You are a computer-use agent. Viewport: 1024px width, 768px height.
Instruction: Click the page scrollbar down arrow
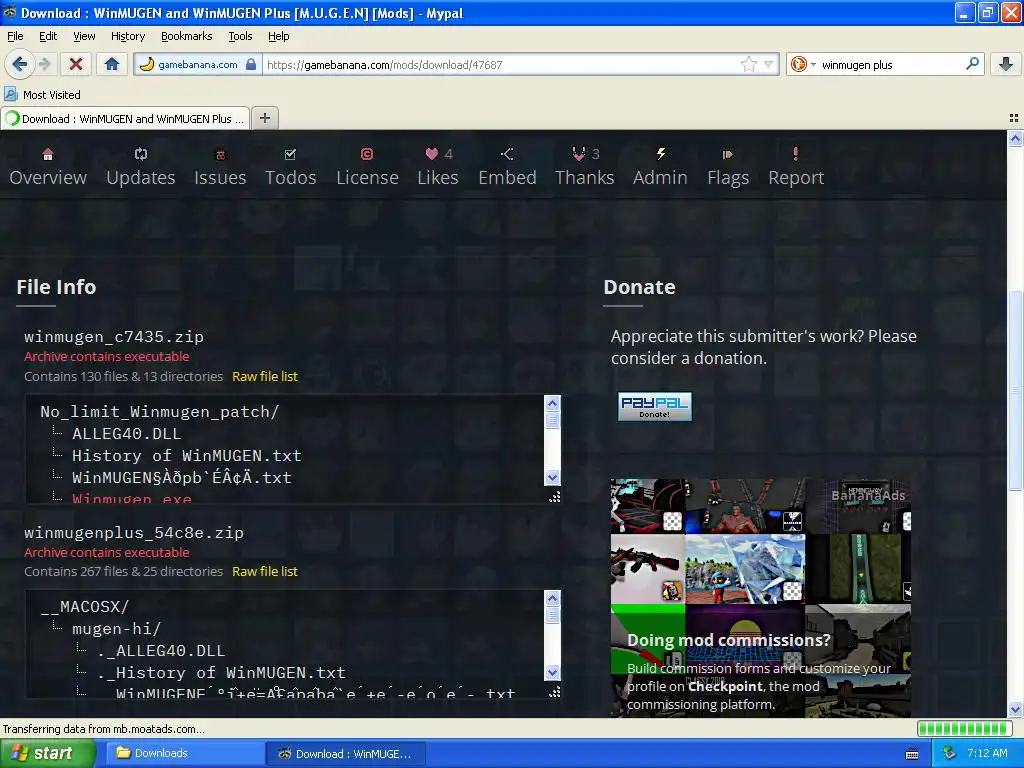pyautogui.click(x=1015, y=710)
